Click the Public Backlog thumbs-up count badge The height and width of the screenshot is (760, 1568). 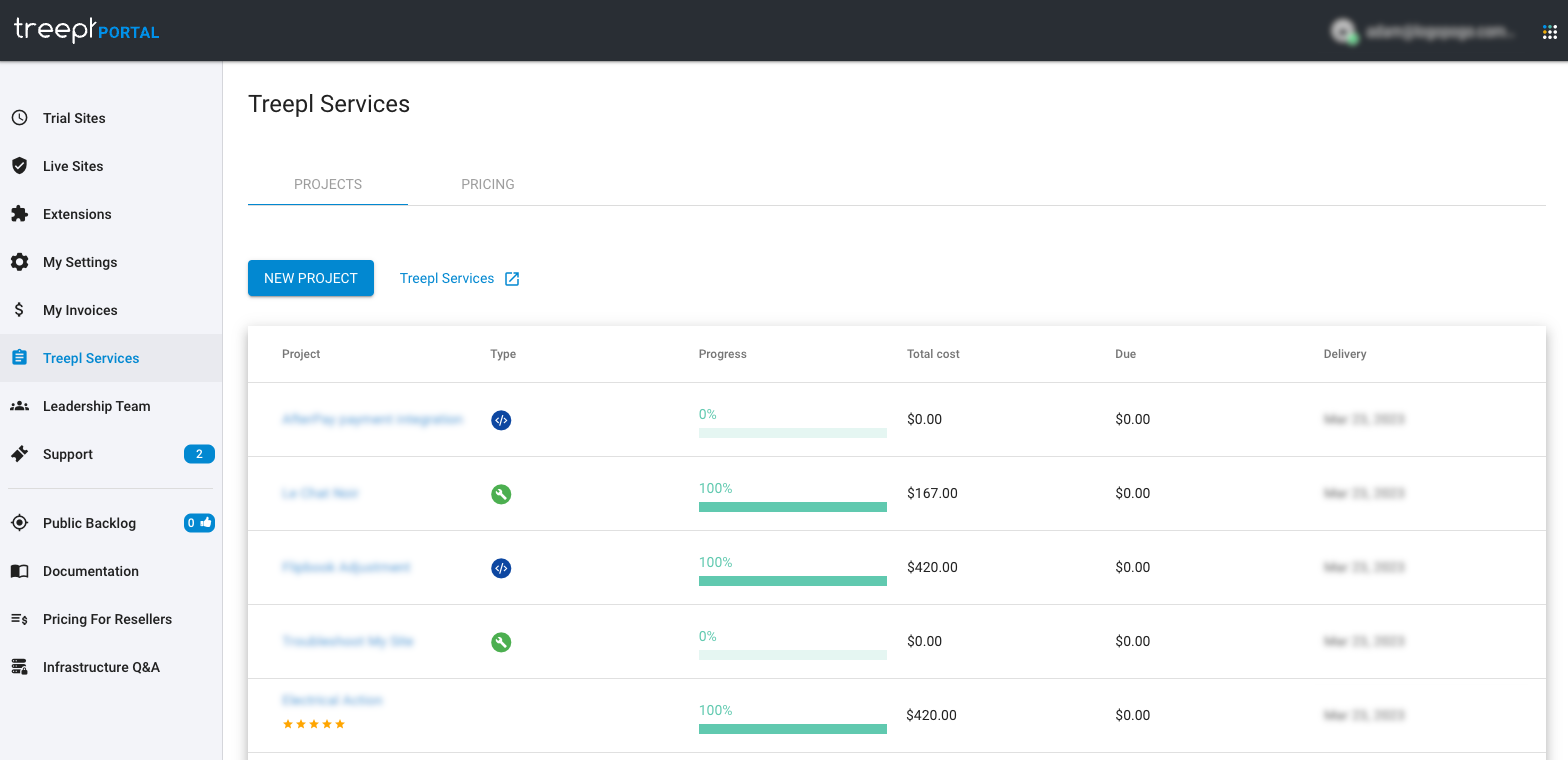pos(199,523)
